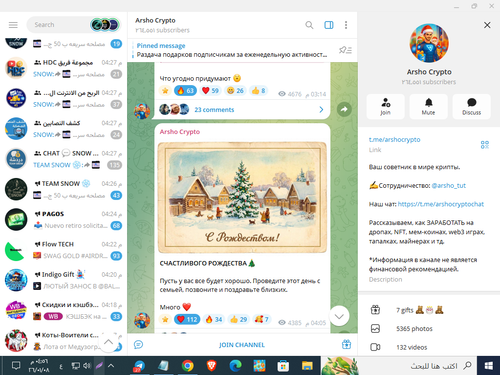This screenshot has width=500, height=375.
Task: Open the Коты-Воители chat
Action: [x=63, y=341]
